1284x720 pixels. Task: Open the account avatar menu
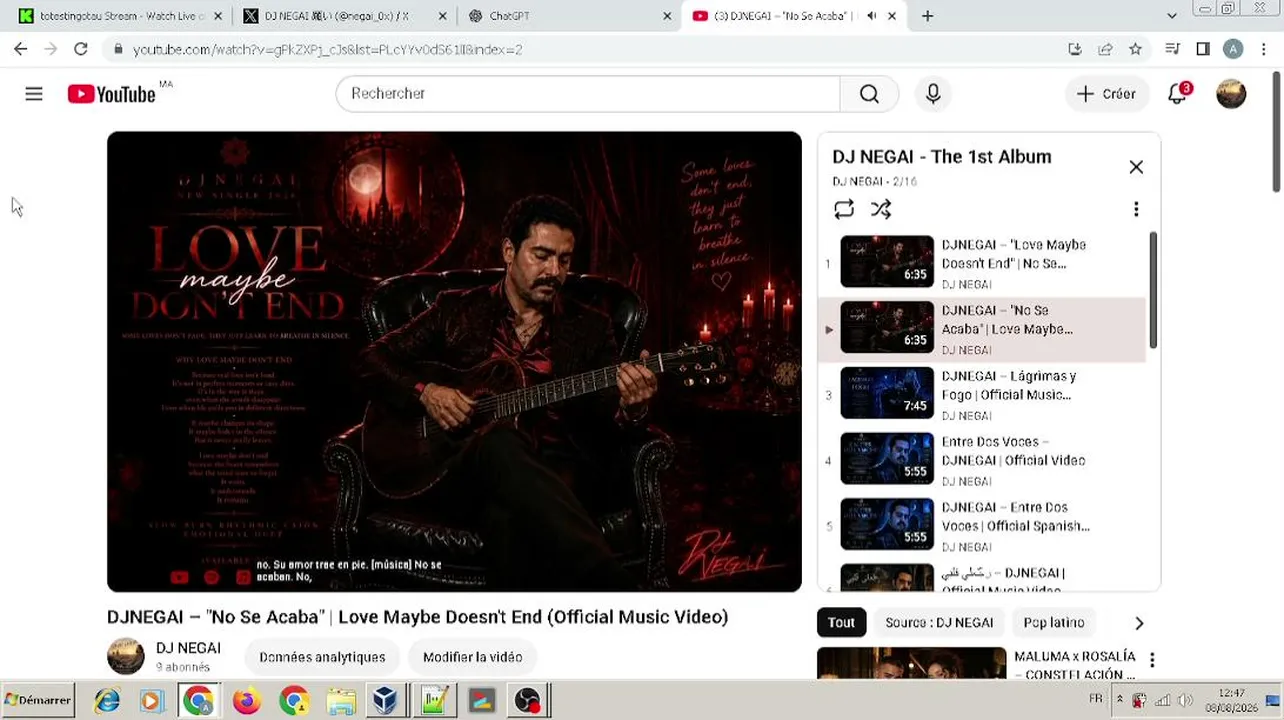pyautogui.click(x=1231, y=94)
